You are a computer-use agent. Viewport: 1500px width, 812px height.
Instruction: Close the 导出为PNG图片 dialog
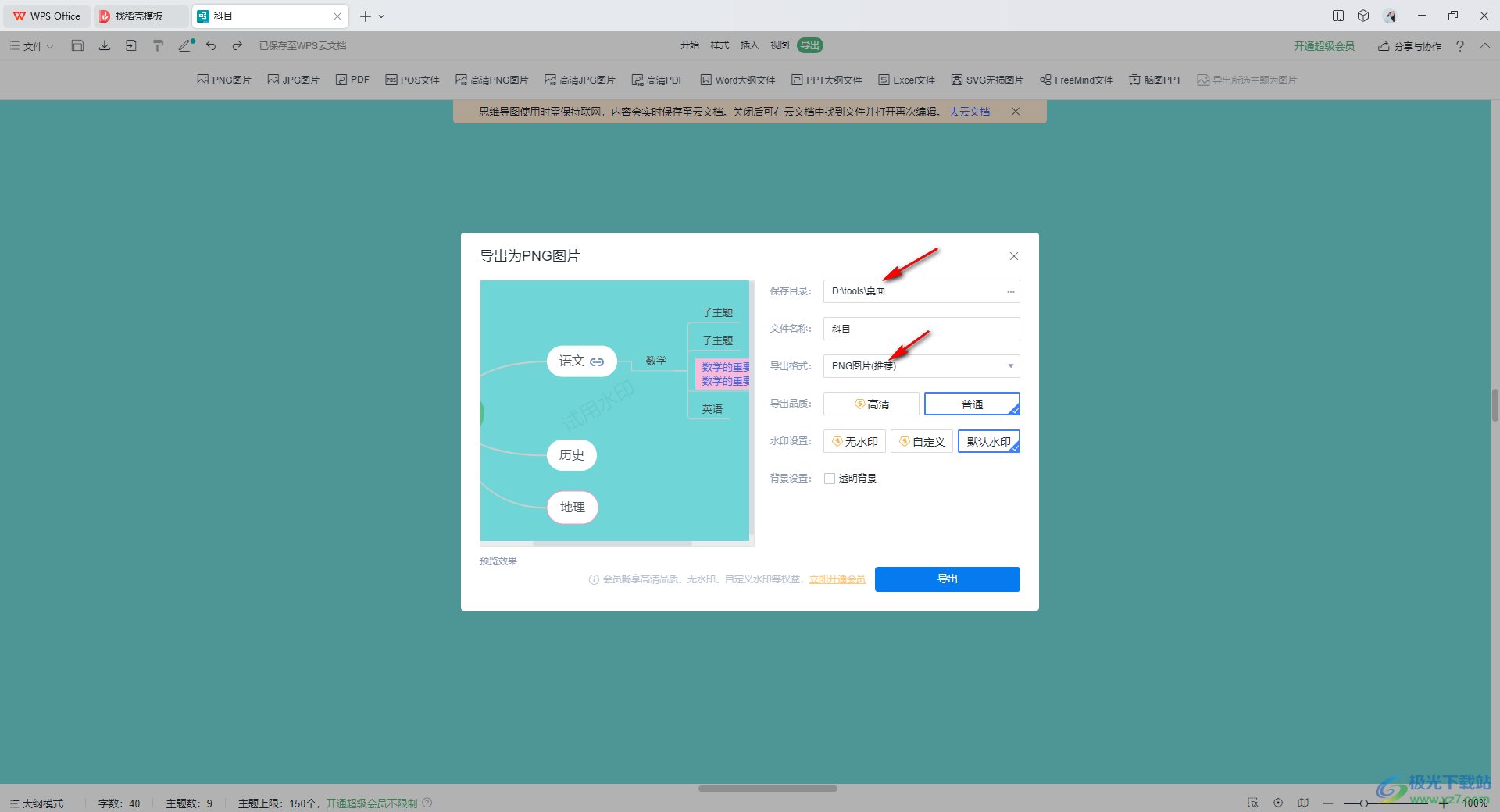(1014, 256)
